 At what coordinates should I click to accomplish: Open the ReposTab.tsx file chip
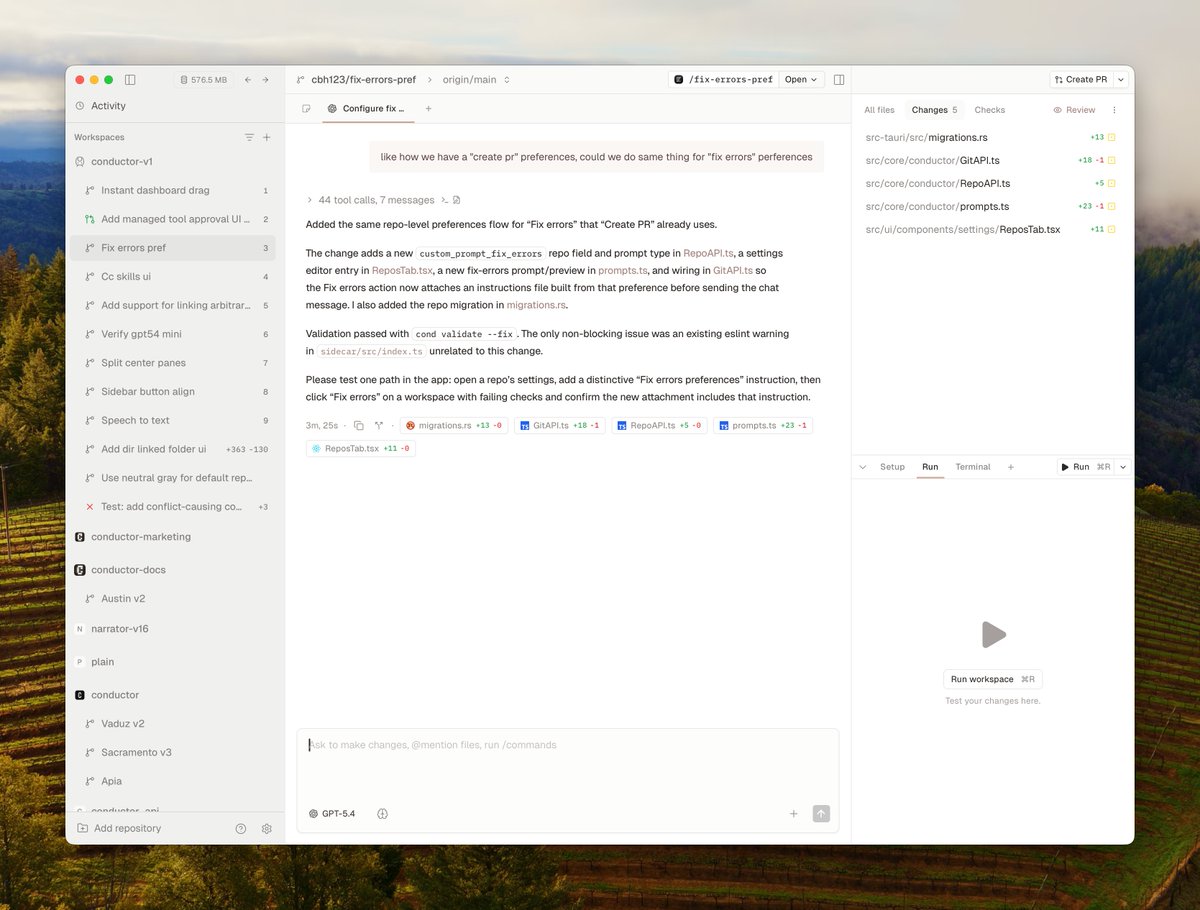(360, 449)
